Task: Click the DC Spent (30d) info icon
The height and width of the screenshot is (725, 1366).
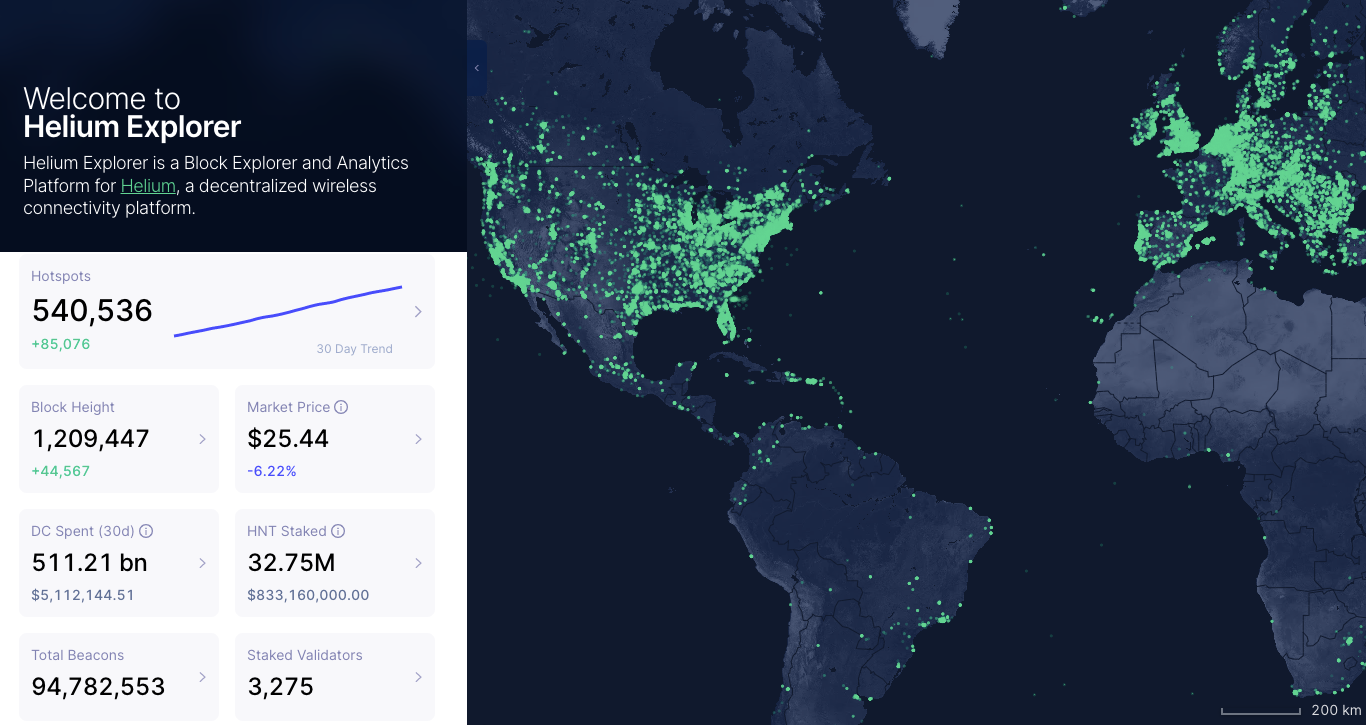Action: 146,531
